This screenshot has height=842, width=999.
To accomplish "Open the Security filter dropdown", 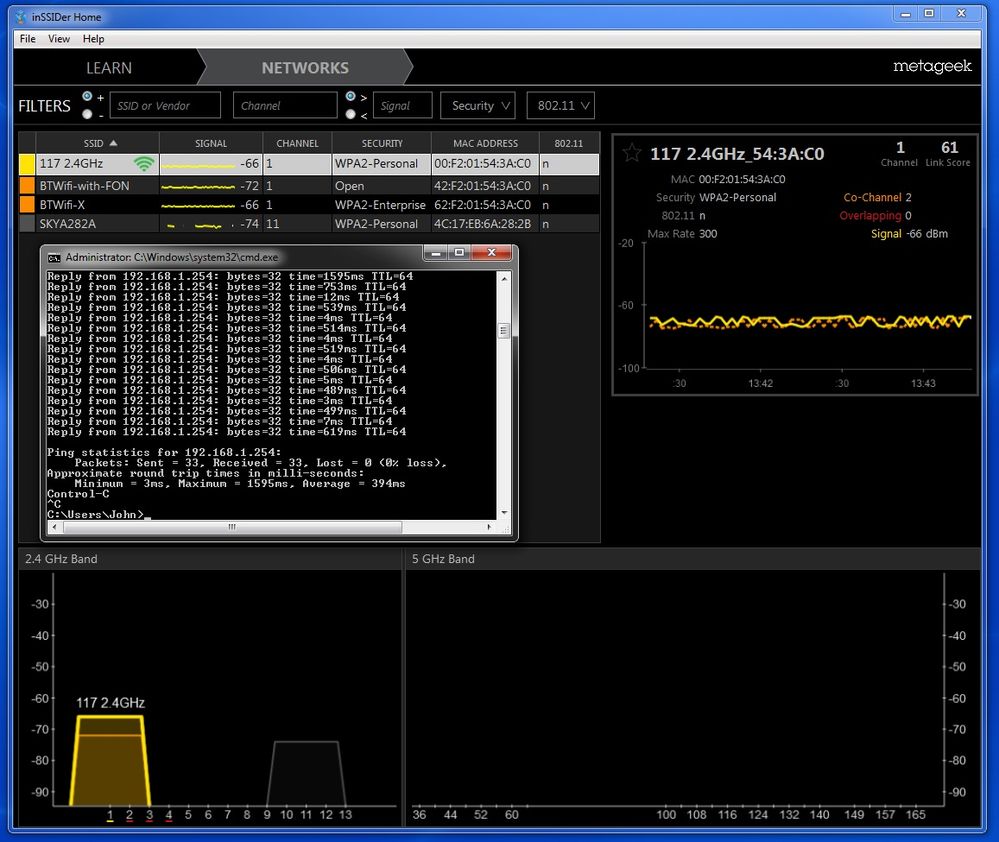I will (x=477, y=106).
